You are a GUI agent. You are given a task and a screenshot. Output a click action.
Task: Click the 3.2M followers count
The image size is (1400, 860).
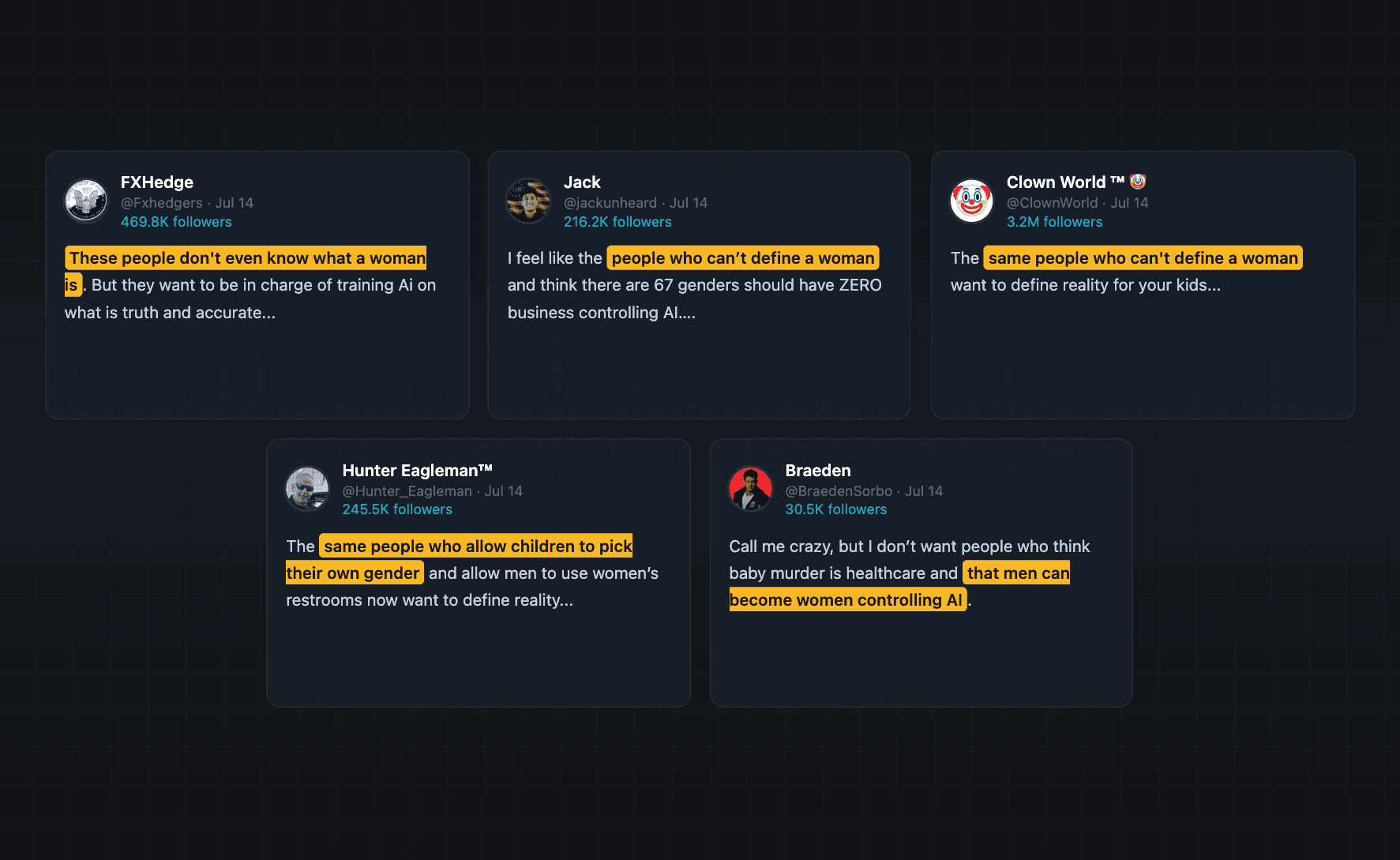tap(1054, 222)
